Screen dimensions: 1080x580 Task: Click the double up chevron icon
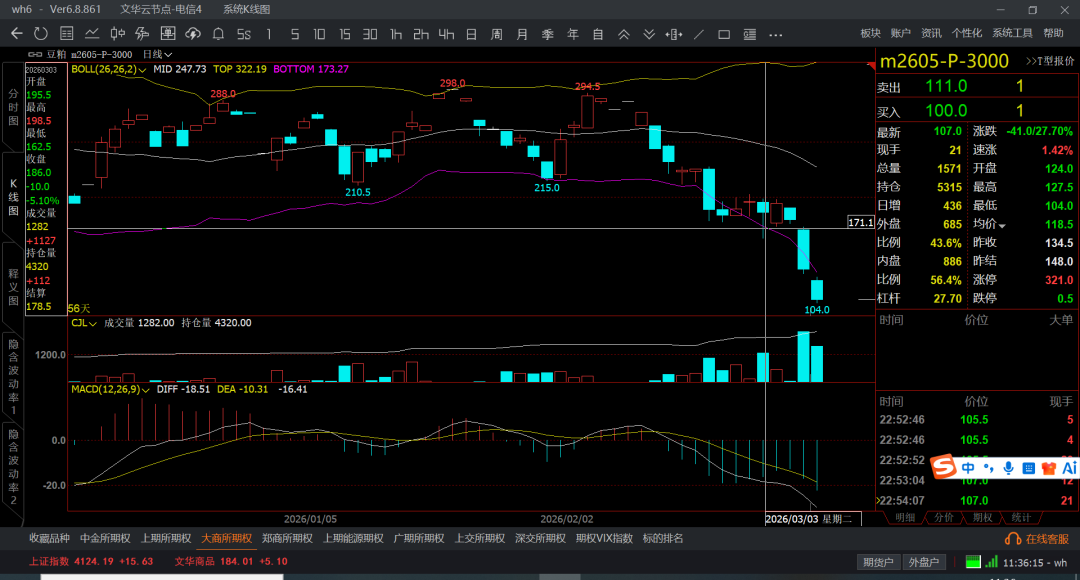click(x=623, y=34)
